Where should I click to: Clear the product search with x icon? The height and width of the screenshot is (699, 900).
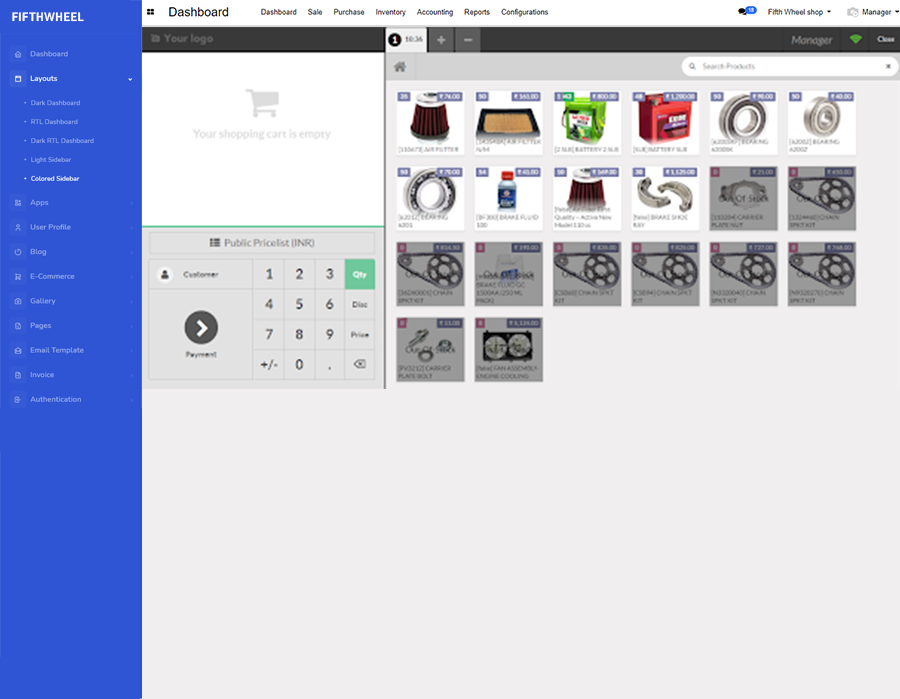[887, 67]
